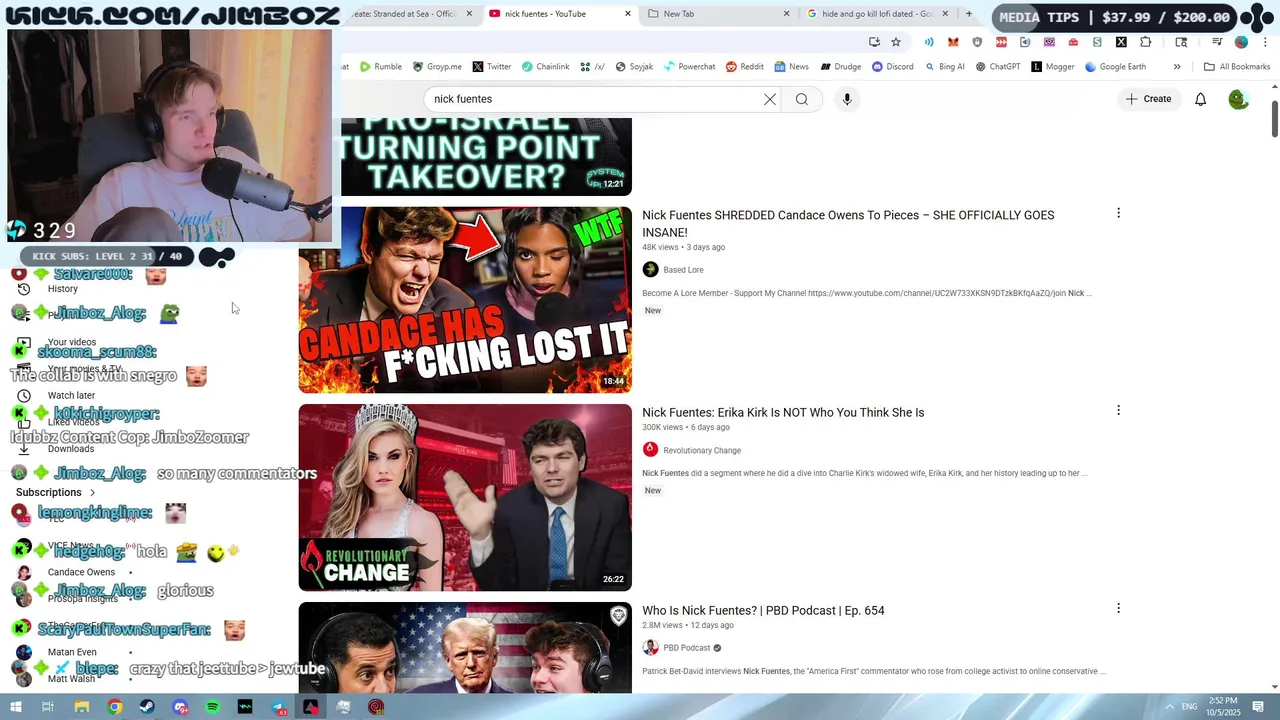Open Telegram from the taskbar
Screen dimensions: 1280x720
tap(278, 707)
